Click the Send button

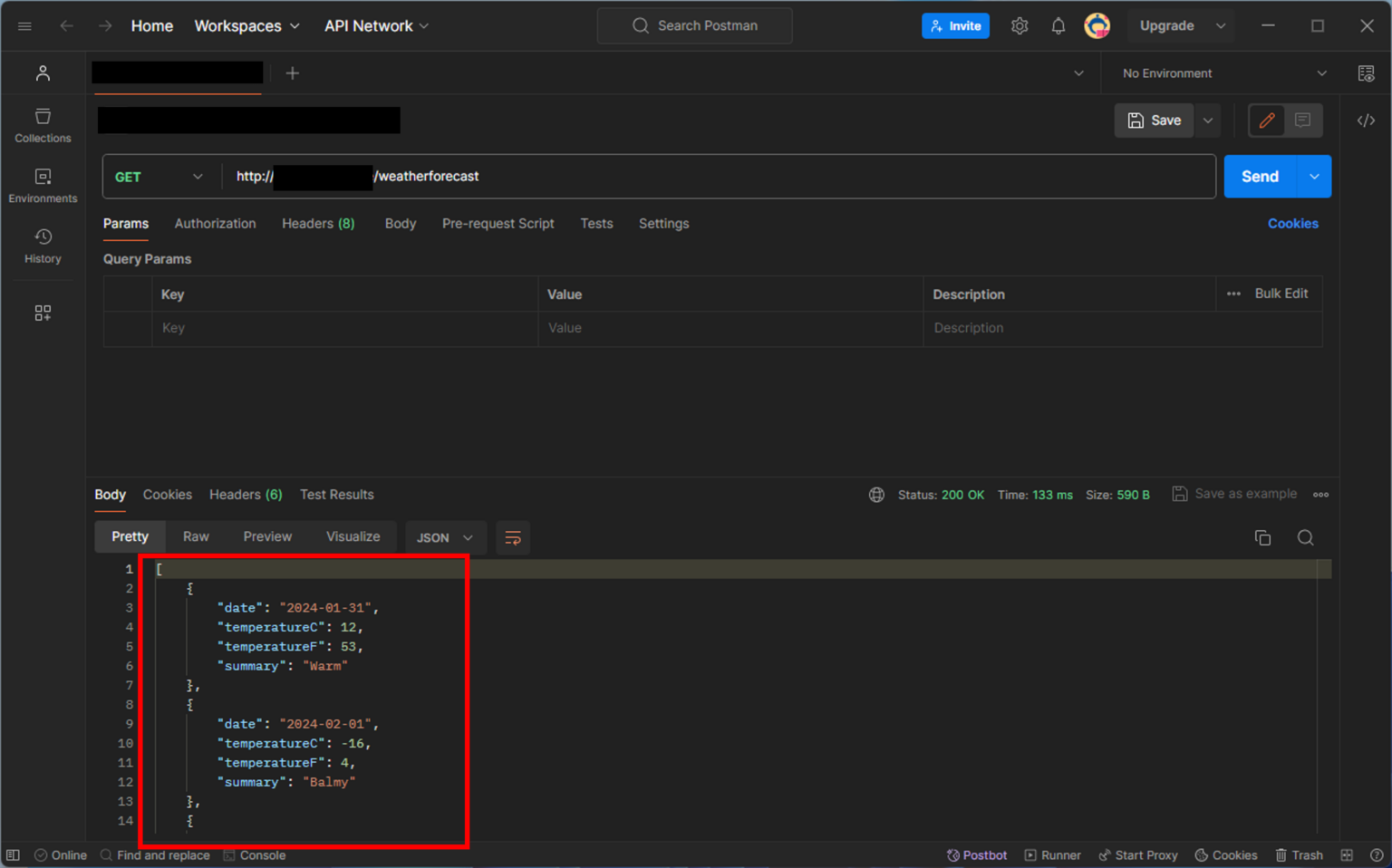(1260, 177)
